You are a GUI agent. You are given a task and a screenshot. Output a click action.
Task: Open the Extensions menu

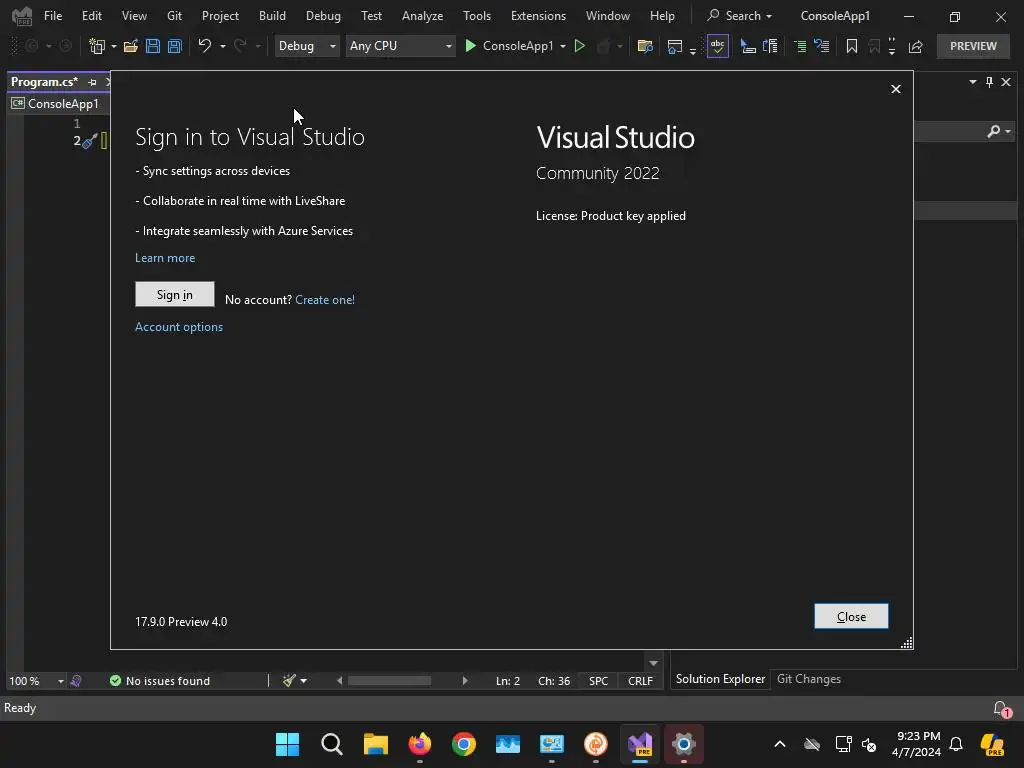[538, 16]
